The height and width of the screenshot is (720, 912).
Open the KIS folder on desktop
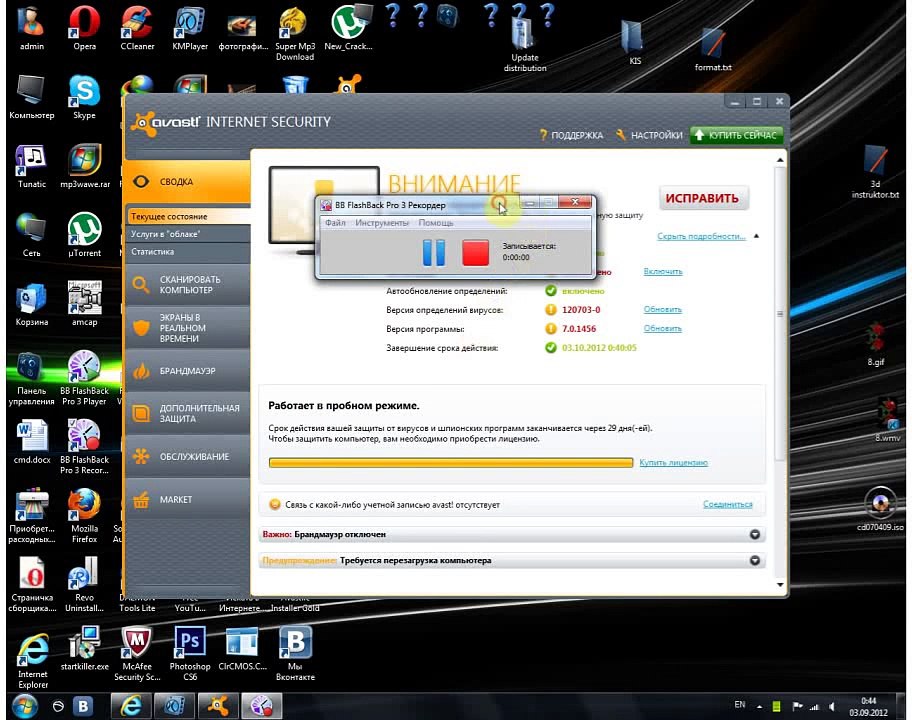coord(635,42)
